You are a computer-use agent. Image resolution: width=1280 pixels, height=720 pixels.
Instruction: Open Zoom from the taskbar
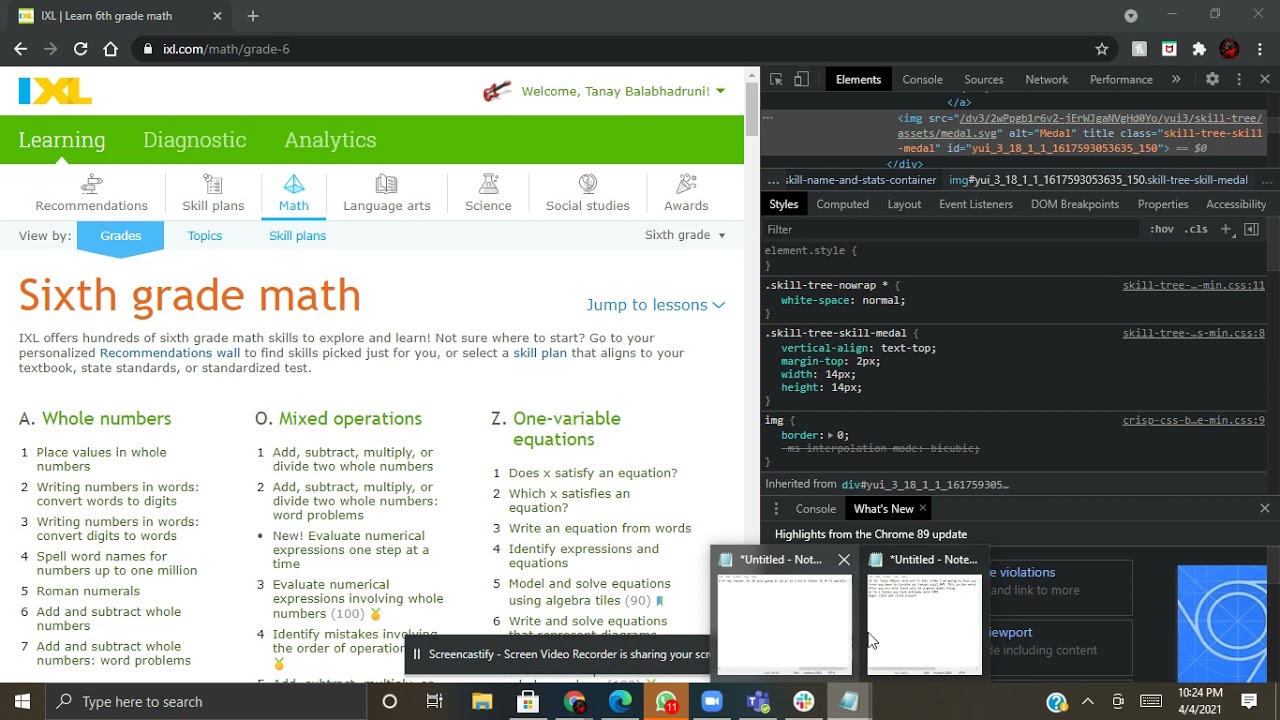(x=712, y=701)
